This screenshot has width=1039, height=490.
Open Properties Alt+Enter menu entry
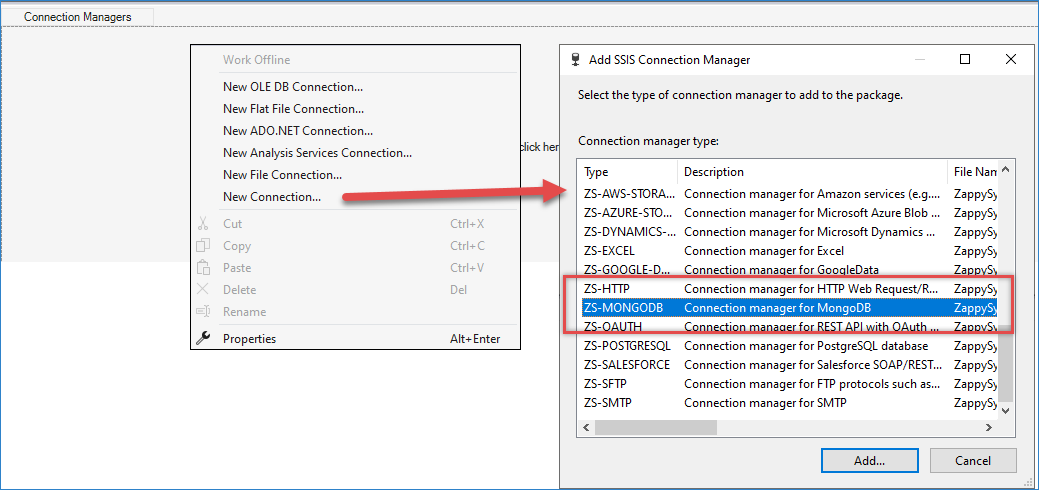pos(355,339)
